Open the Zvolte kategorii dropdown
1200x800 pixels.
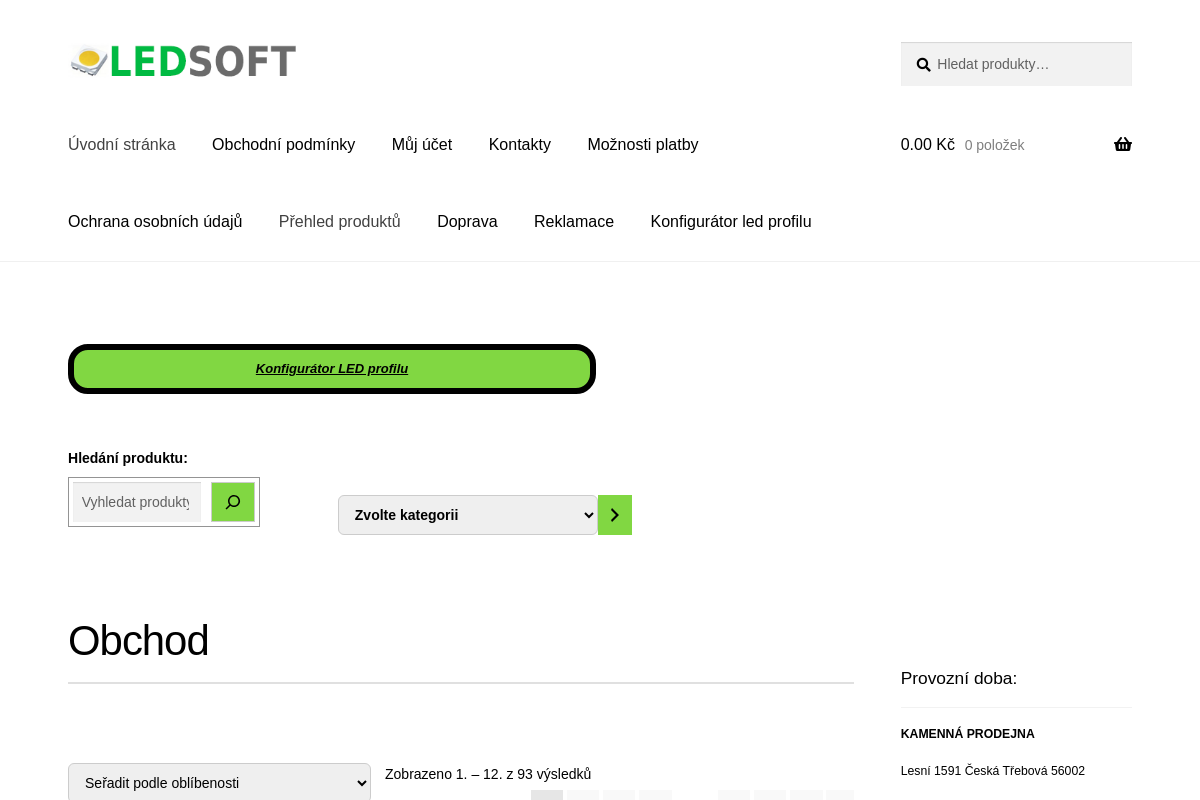[x=467, y=515]
